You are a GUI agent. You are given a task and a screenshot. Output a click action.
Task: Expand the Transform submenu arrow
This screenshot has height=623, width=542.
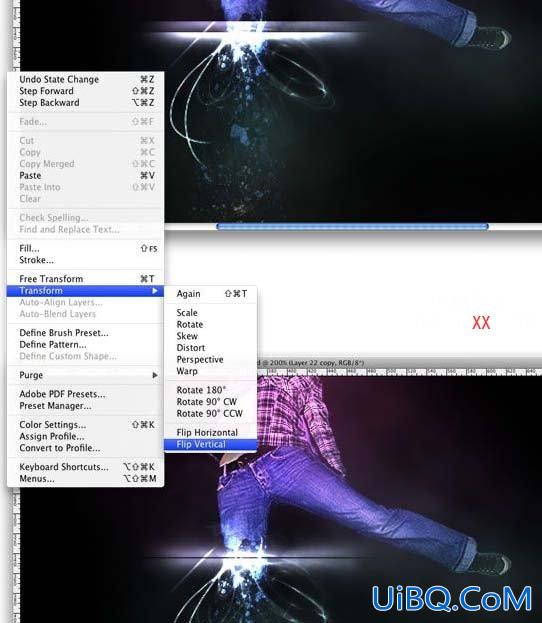click(x=155, y=291)
